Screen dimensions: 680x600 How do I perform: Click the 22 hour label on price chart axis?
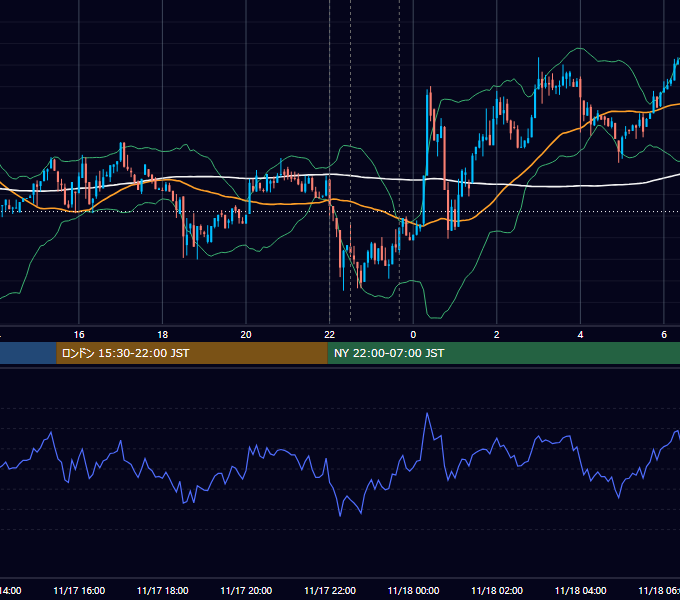click(330, 335)
